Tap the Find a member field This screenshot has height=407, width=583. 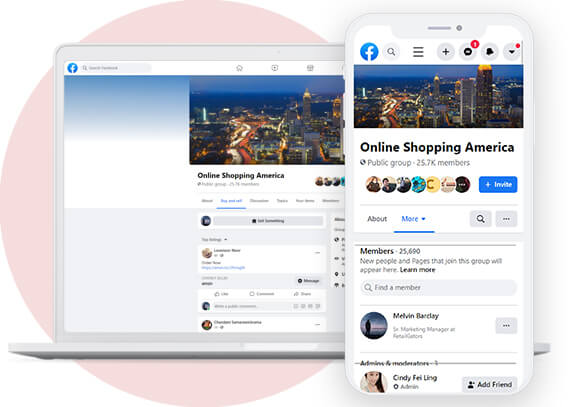point(438,288)
